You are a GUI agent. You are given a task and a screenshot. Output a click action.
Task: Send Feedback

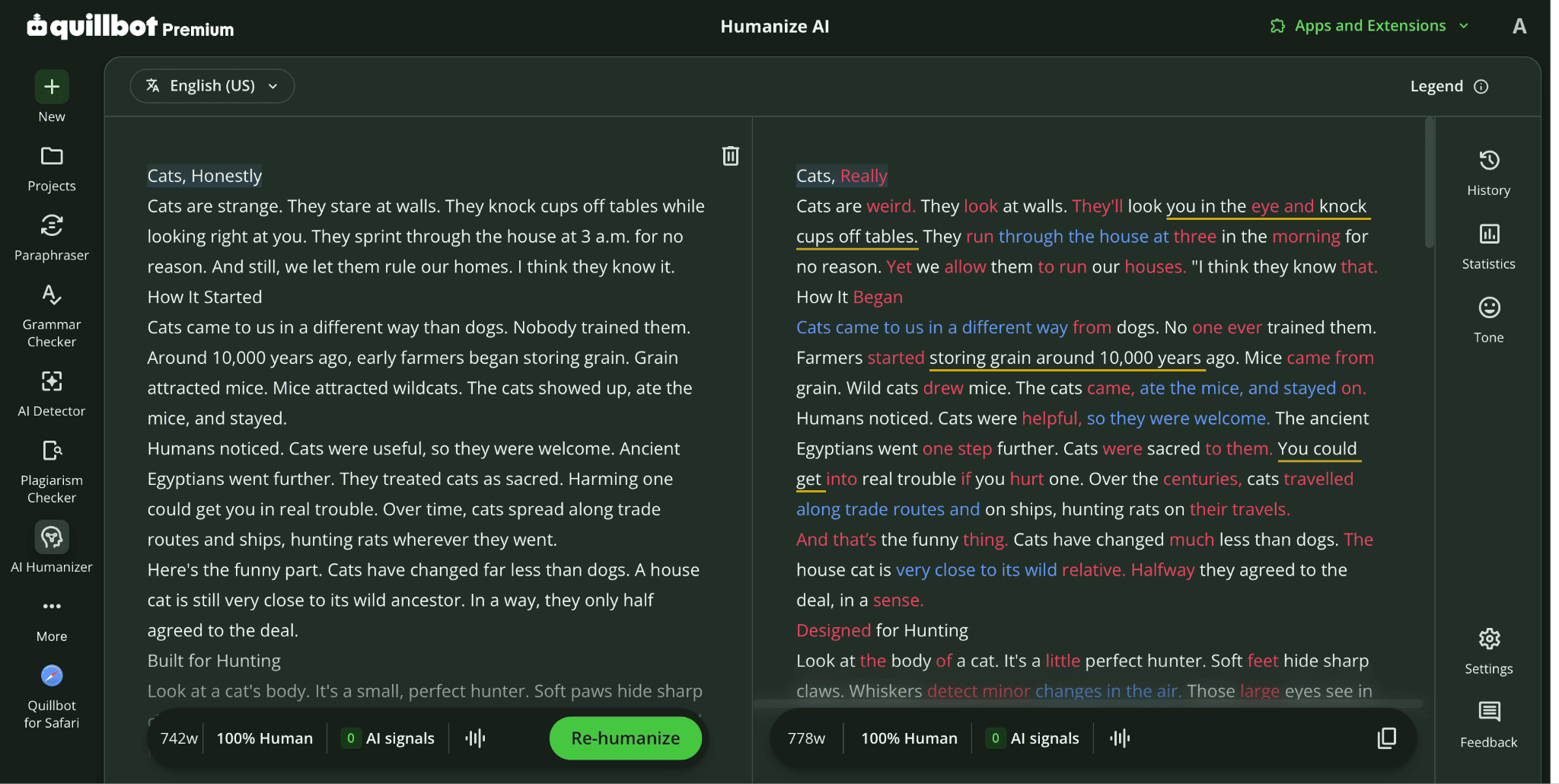tap(1489, 725)
